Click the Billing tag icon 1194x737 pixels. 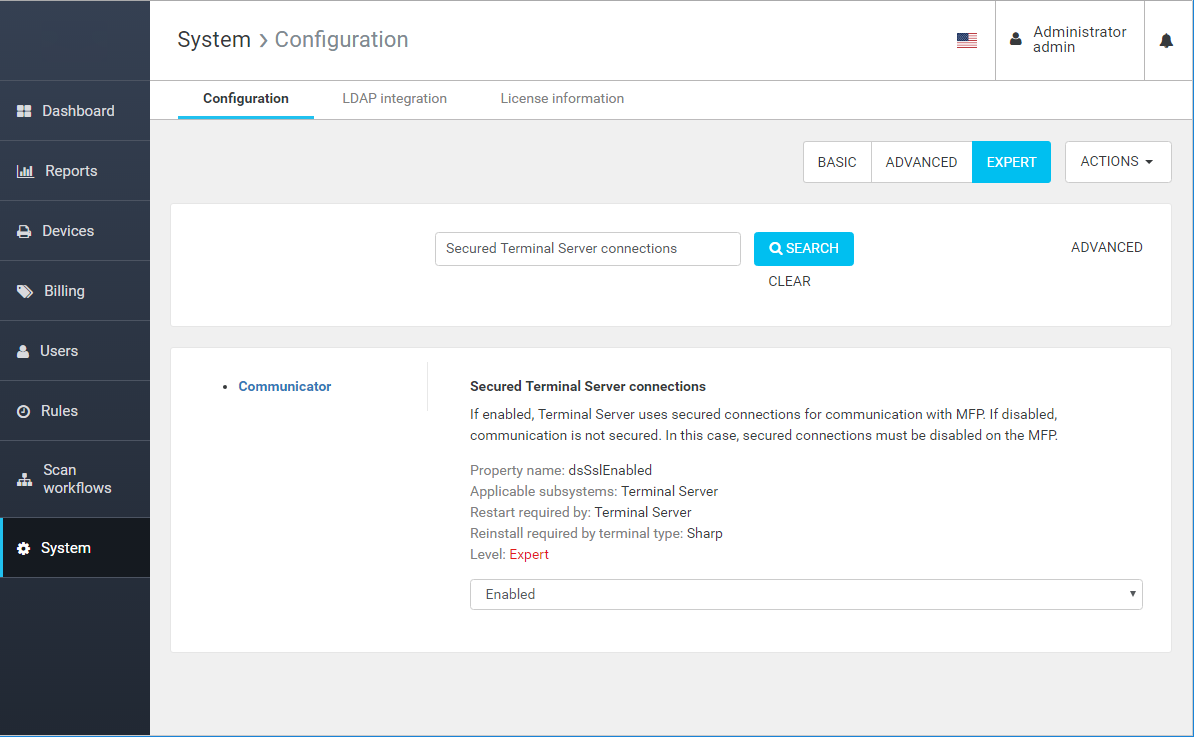click(x=25, y=291)
